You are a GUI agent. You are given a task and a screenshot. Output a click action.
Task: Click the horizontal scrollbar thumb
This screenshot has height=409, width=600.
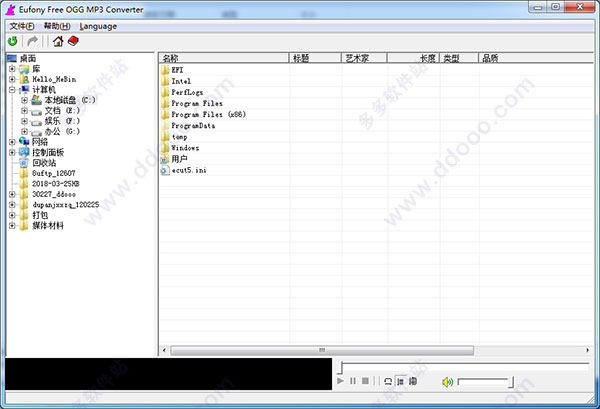click(x=322, y=350)
